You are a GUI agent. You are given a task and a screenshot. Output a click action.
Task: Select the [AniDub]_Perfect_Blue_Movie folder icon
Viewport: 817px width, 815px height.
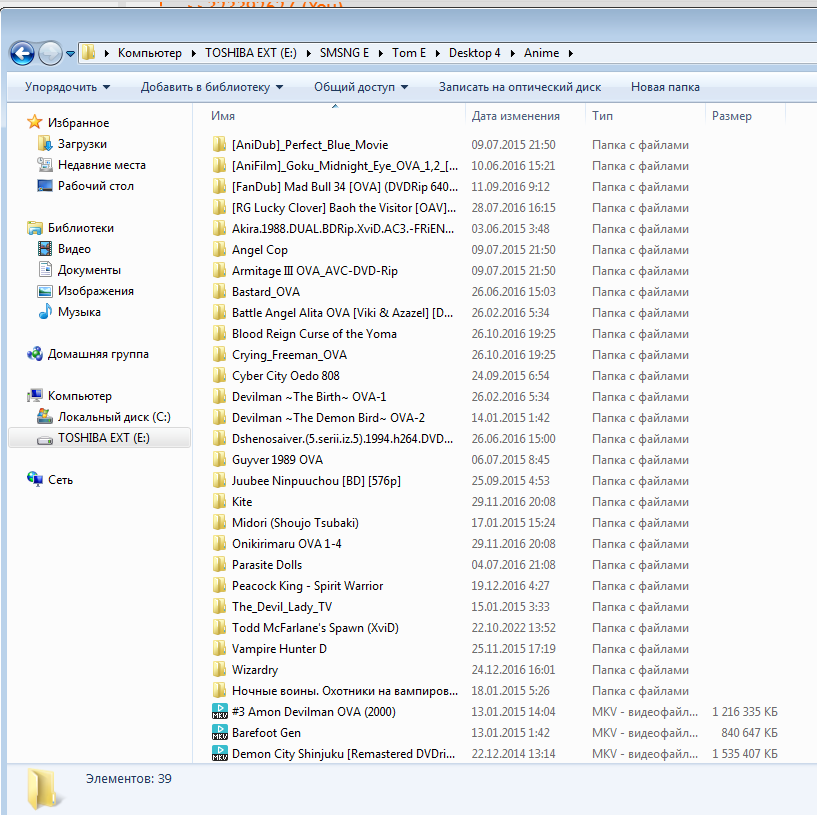coord(219,144)
